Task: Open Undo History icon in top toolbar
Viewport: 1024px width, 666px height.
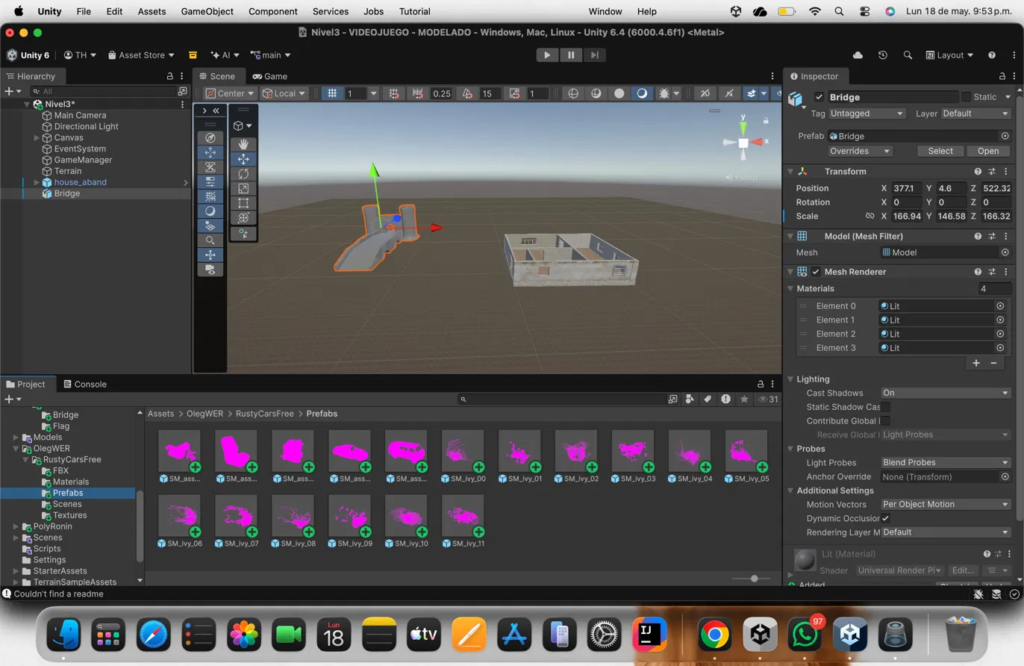Action: [883, 55]
